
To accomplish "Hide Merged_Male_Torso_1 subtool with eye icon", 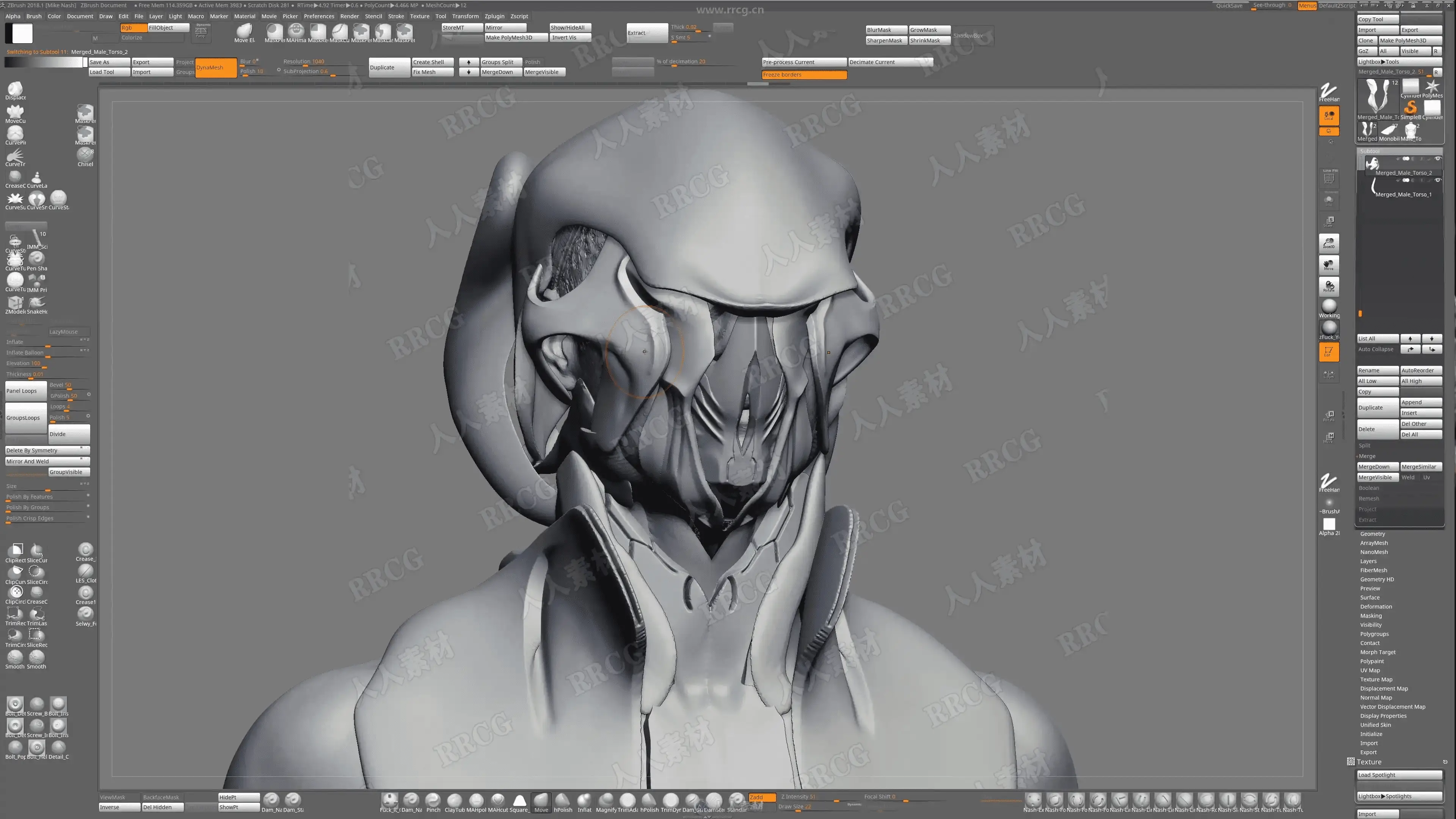I will click(1437, 180).
